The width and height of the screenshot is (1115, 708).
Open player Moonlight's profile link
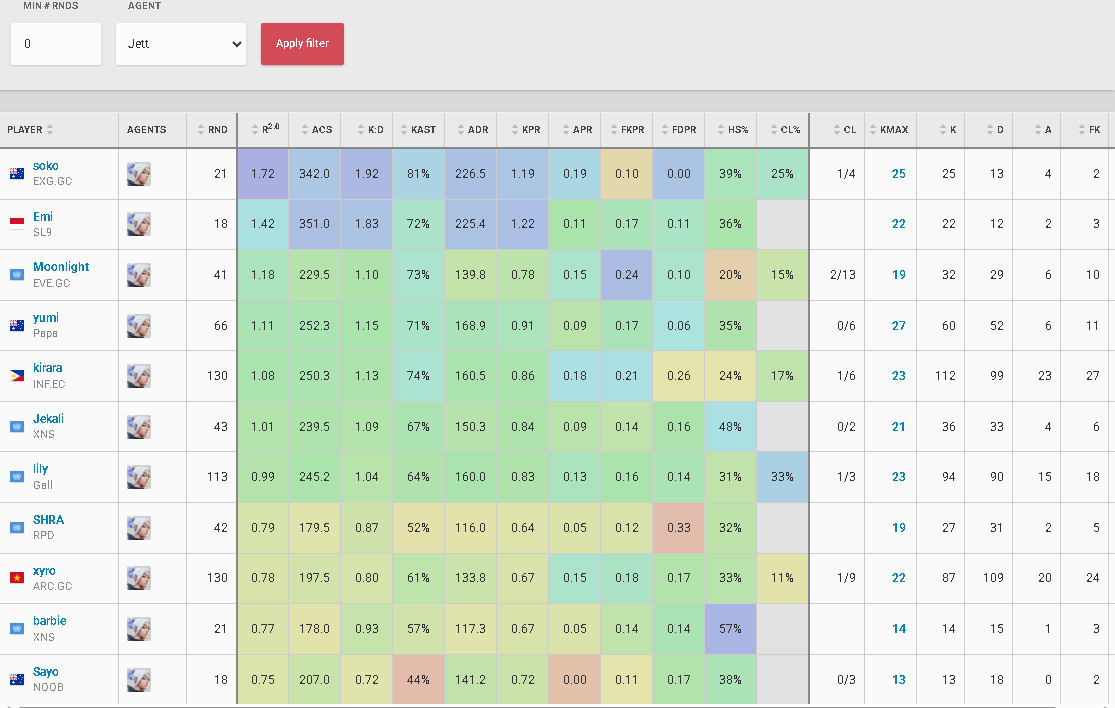click(61, 267)
